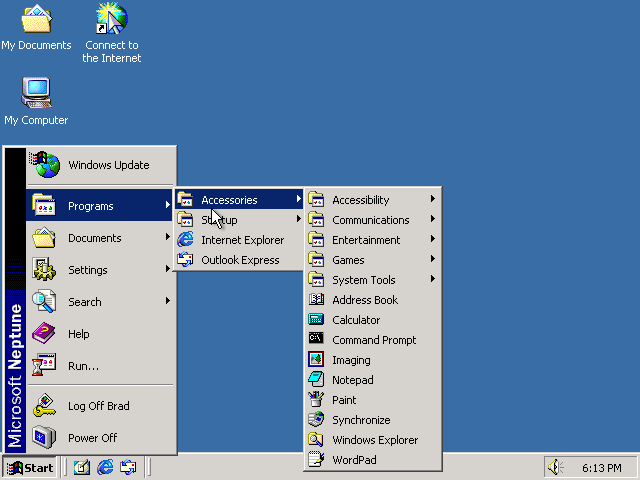Expand the Entertainment submenu arrow

tap(433, 239)
